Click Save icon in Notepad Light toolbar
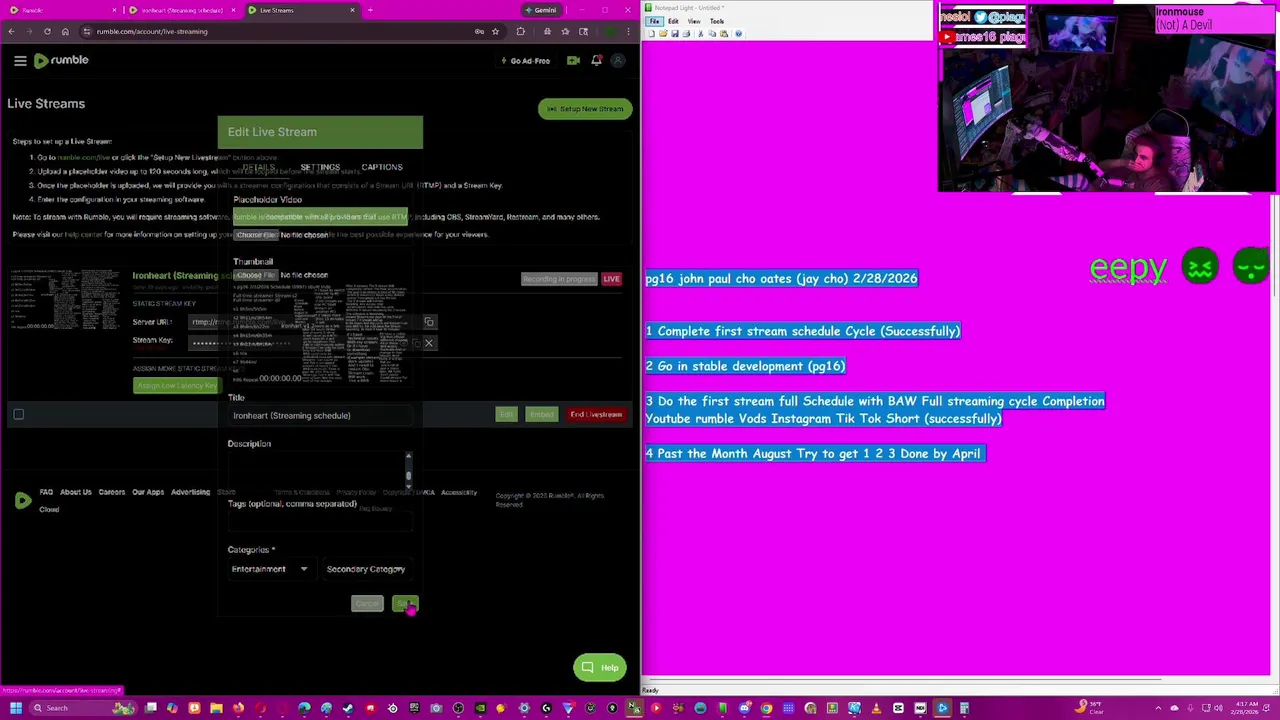The width and height of the screenshot is (1280, 720). [x=675, y=34]
